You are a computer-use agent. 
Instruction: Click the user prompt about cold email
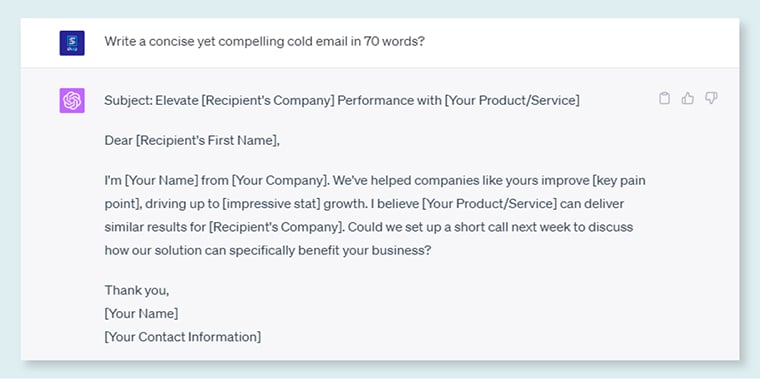tap(265, 42)
